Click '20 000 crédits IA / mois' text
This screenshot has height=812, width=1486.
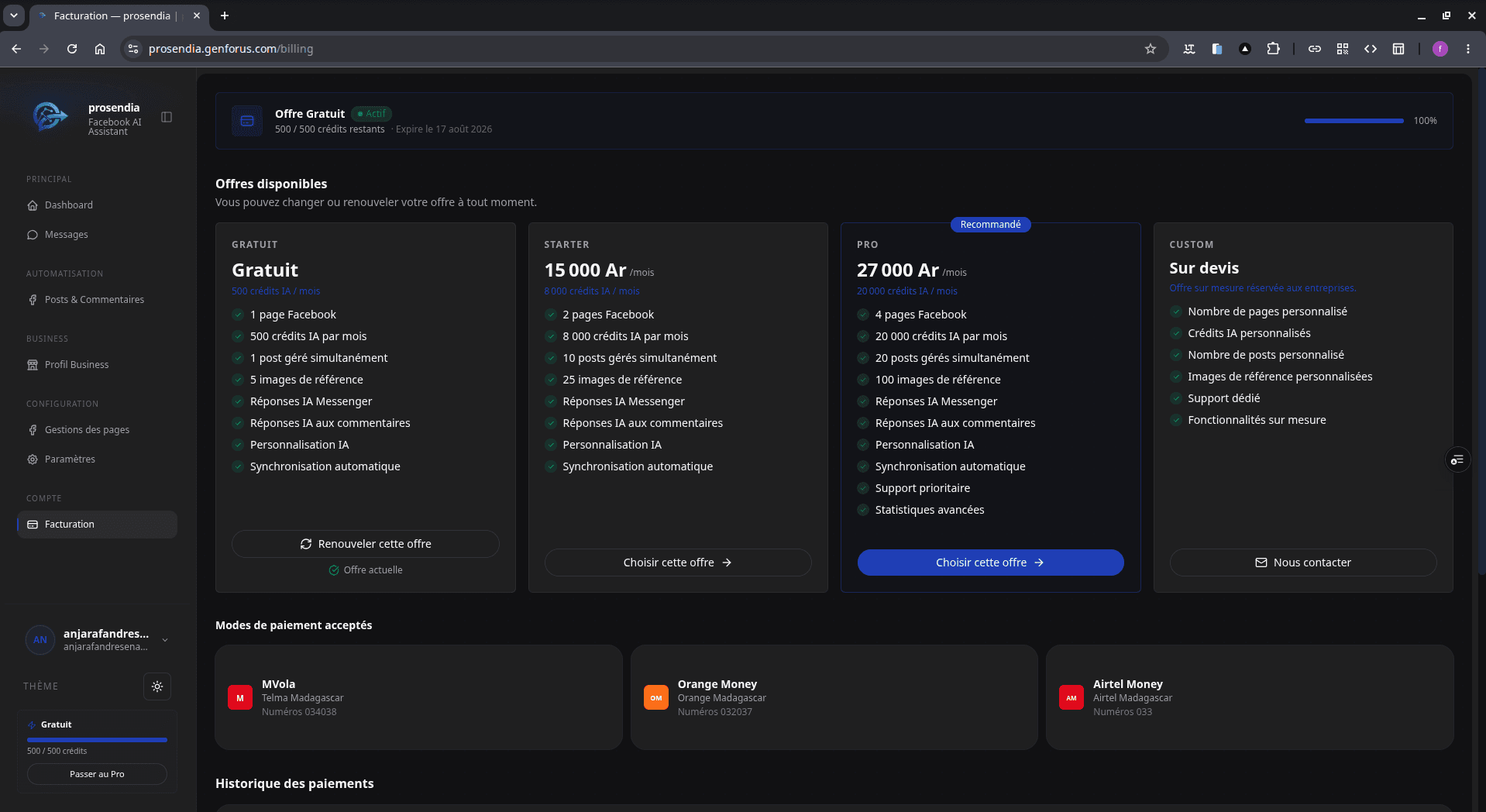pos(907,291)
